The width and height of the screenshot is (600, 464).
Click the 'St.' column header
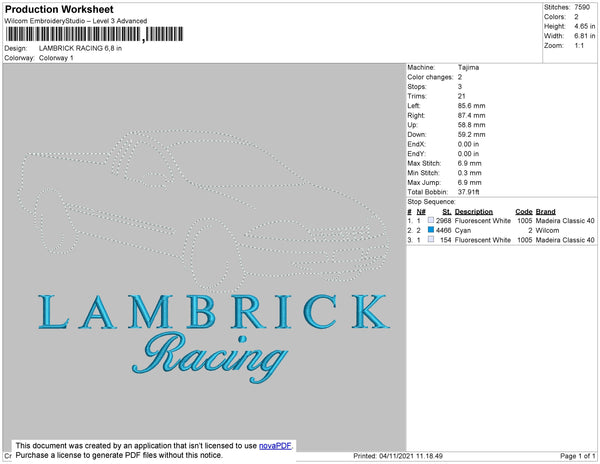pyautogui.click(x=447, y=212)
